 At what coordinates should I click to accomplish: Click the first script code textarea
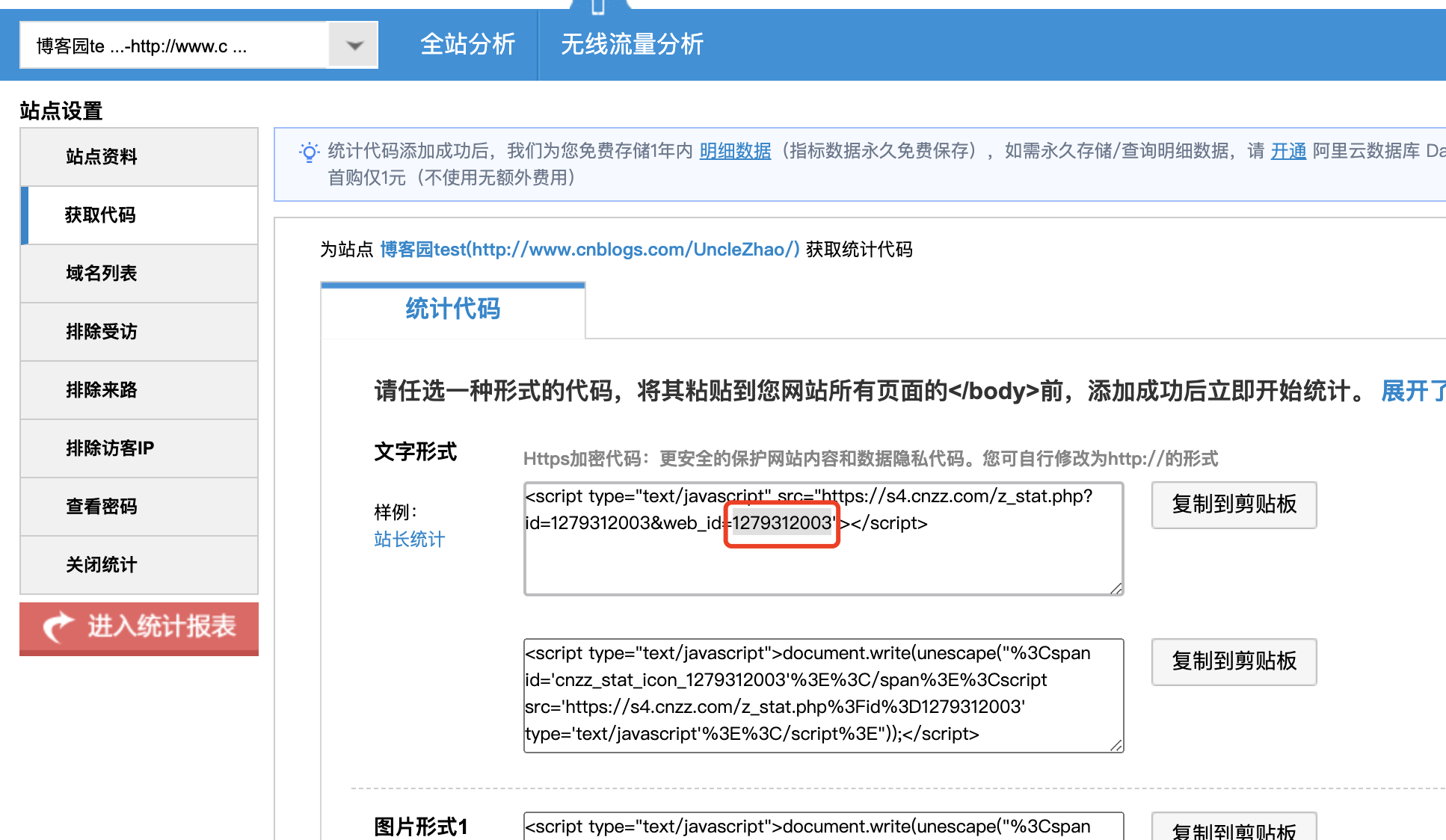coord(824,539)
